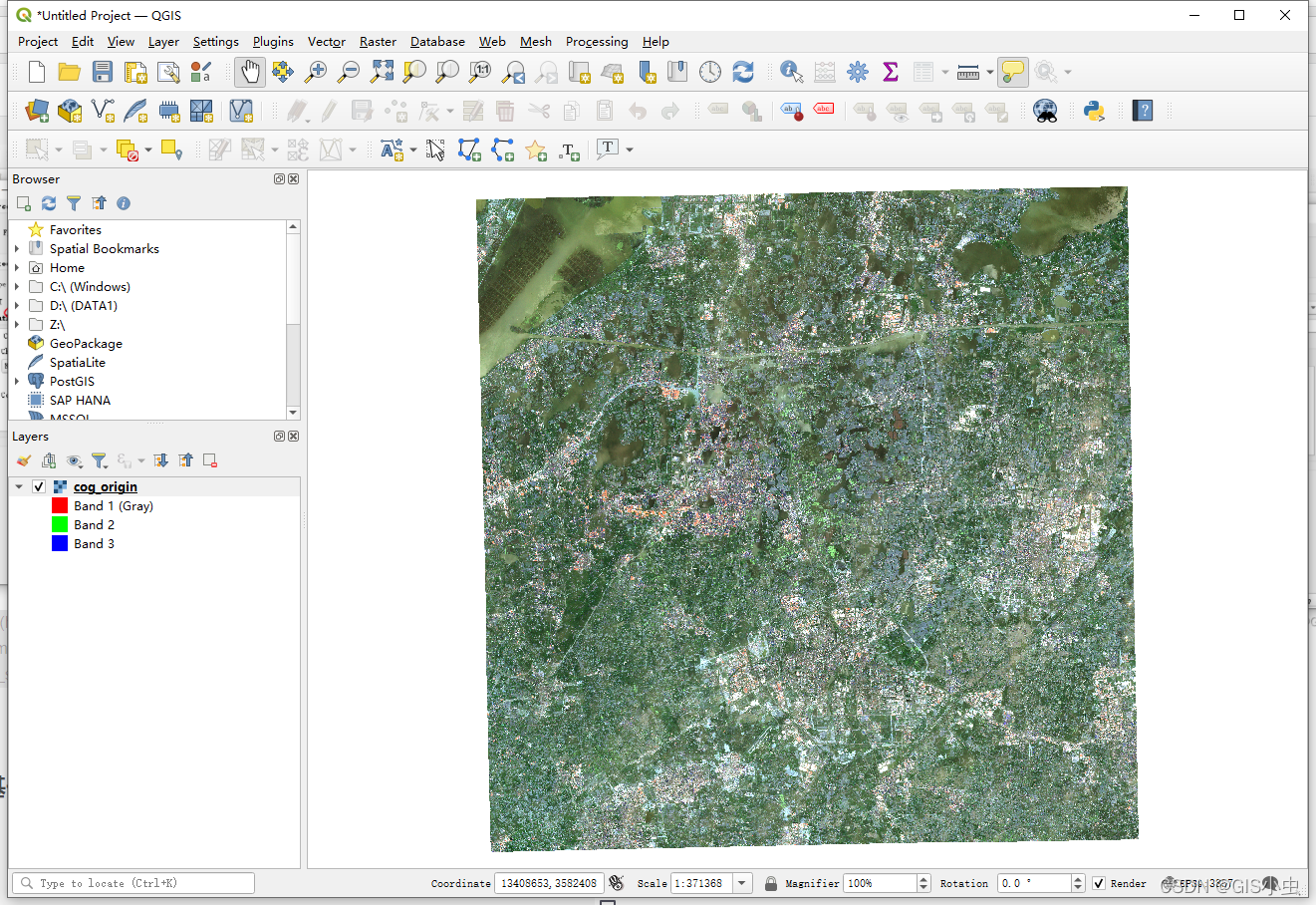1316x905 pixels.
Task: Click the New GeoPackage Layer icon
Action: coord(70,111)
